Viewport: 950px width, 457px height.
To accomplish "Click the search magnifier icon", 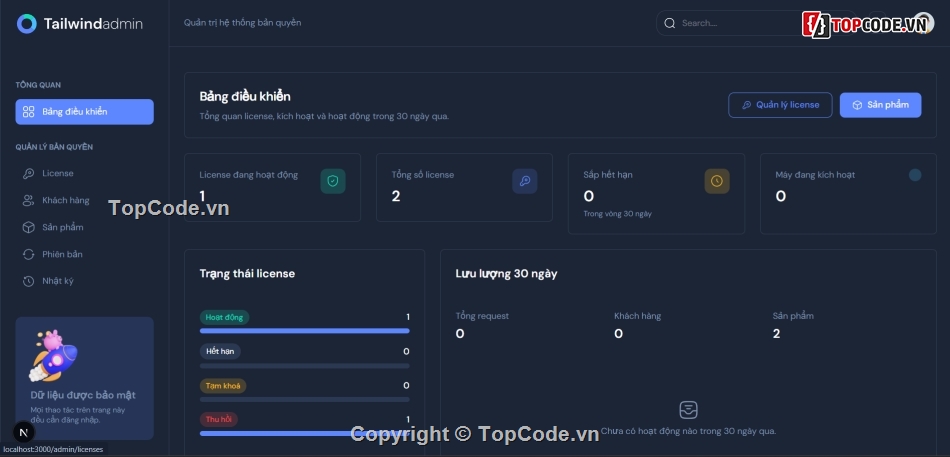I will (669, 23).
